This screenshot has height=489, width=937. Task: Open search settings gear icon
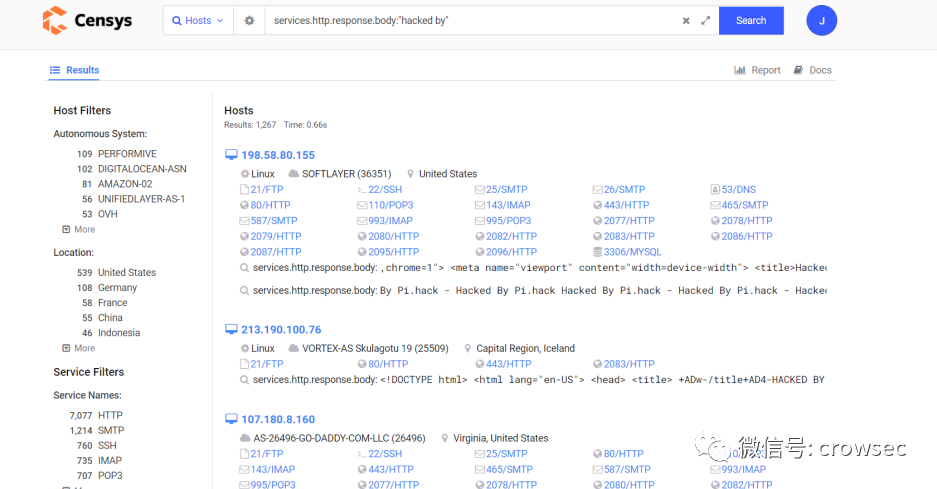point(249,20)
